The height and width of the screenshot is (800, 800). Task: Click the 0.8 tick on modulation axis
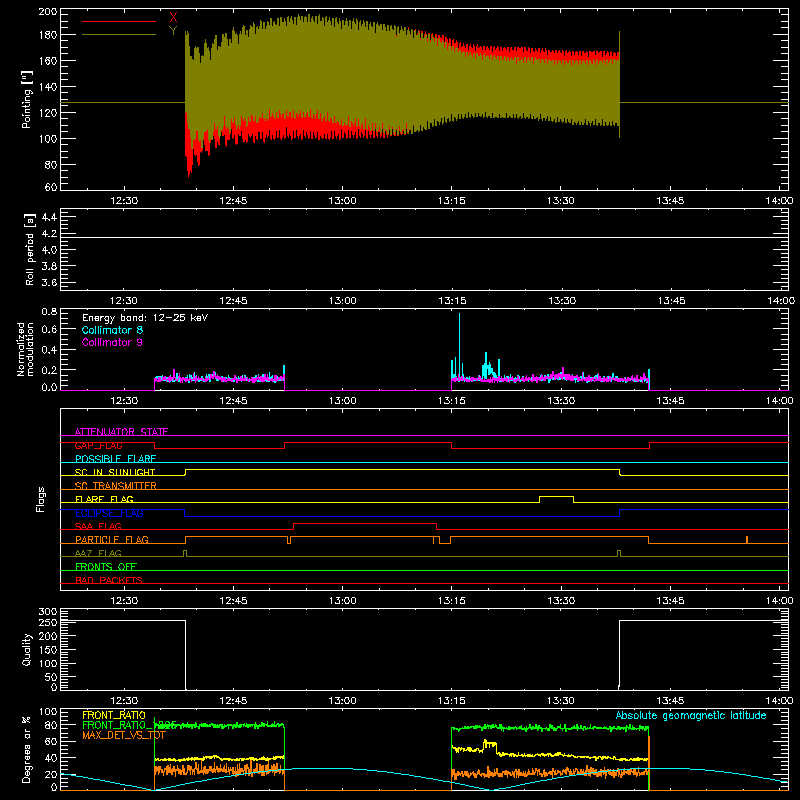49,311
